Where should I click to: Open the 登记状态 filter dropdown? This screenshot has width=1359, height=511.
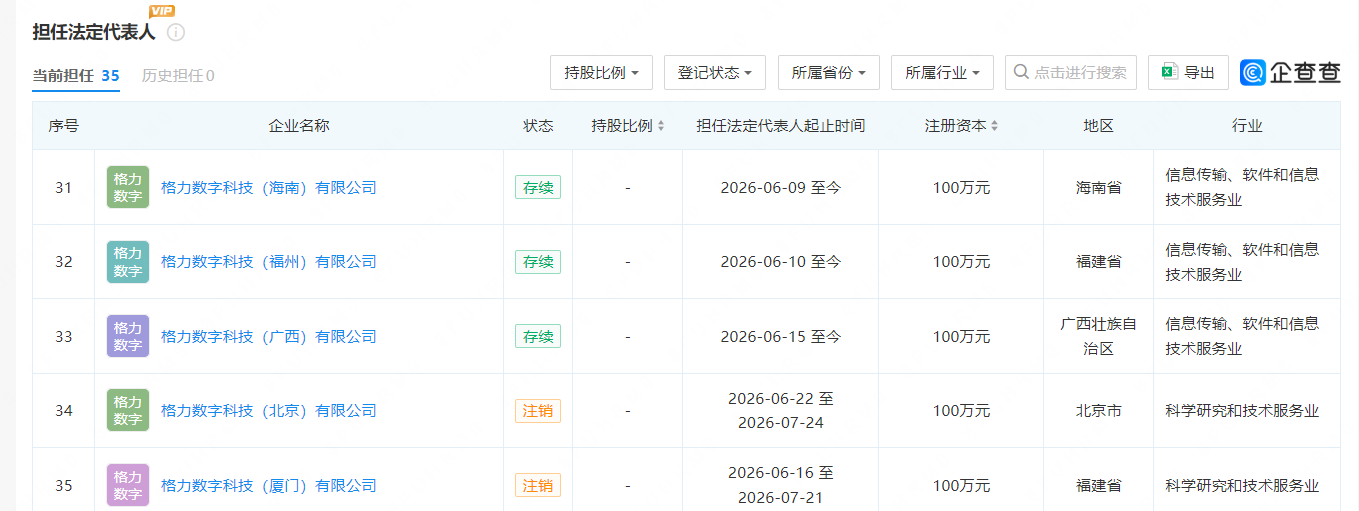tap(715, 72)
